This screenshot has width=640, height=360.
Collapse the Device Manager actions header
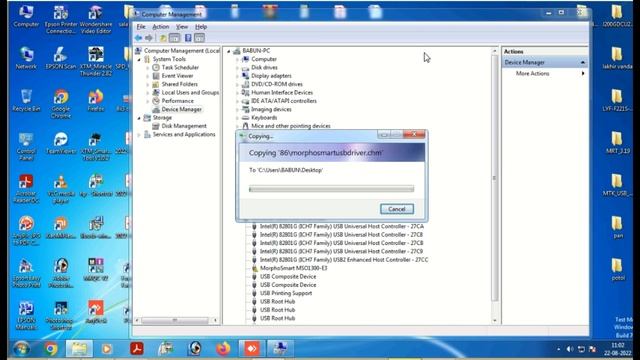pos(583,62)
